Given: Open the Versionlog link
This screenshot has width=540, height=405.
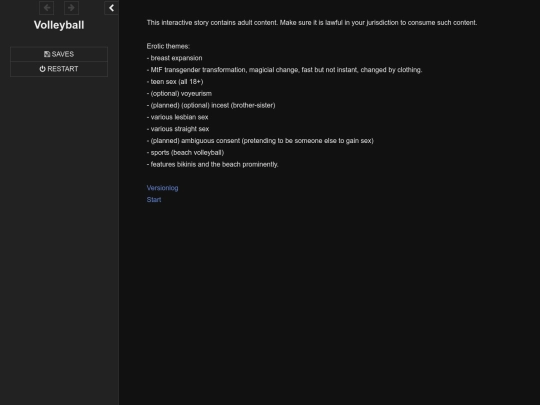Looking at the screenshot, I should (162, 188).
